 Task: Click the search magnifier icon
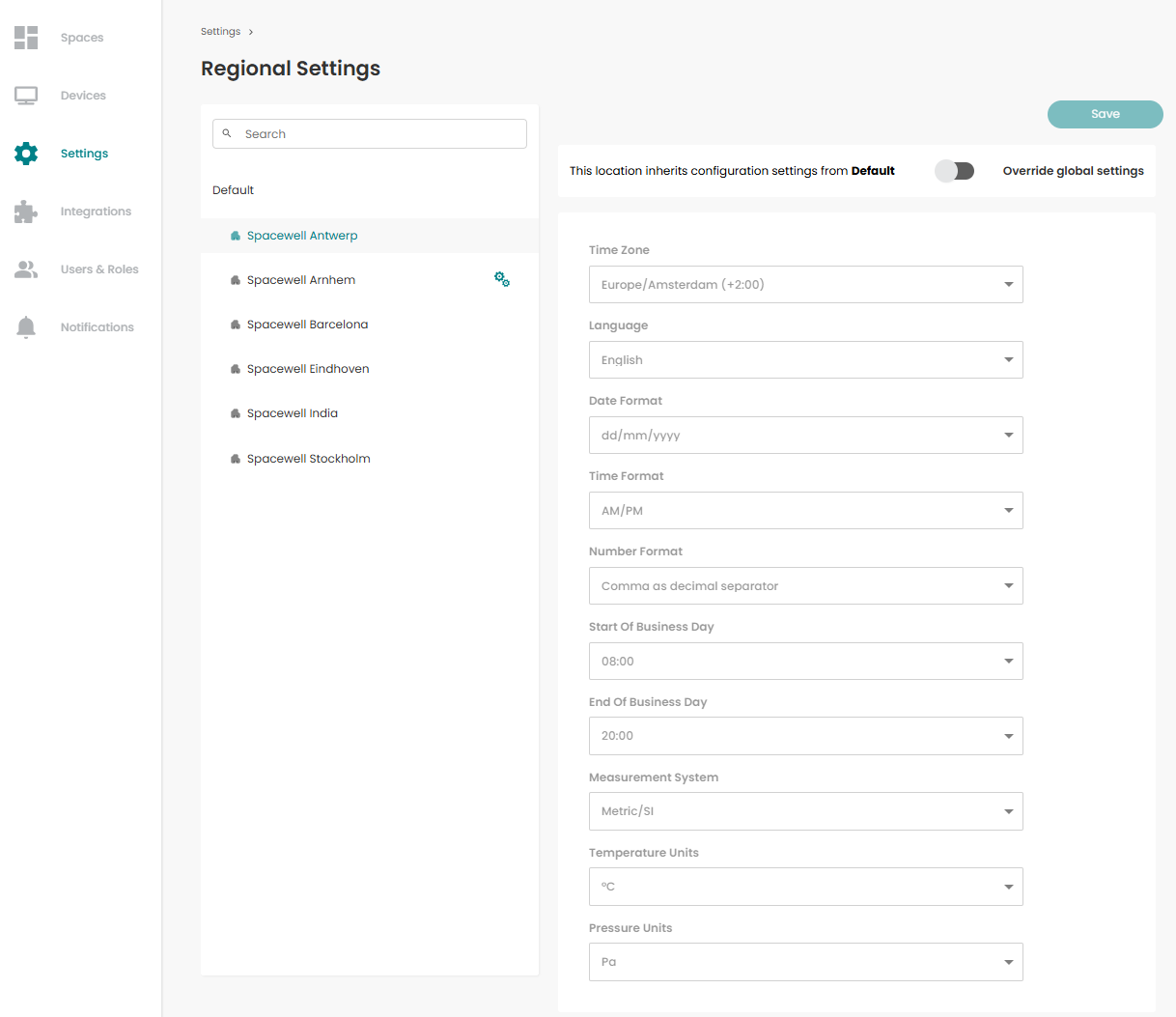coord(227,133)
